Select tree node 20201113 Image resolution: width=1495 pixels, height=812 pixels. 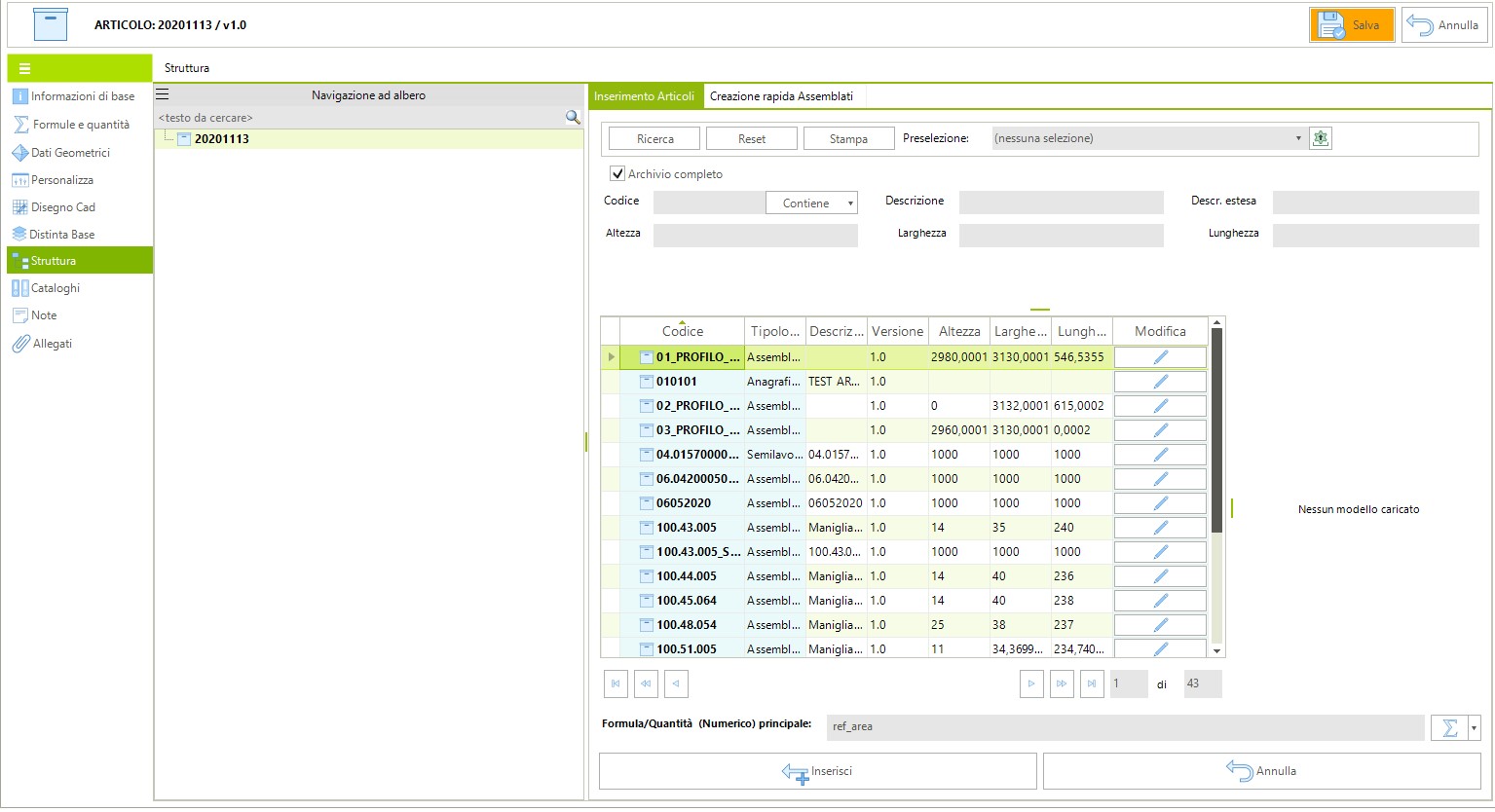coord(222,139)
